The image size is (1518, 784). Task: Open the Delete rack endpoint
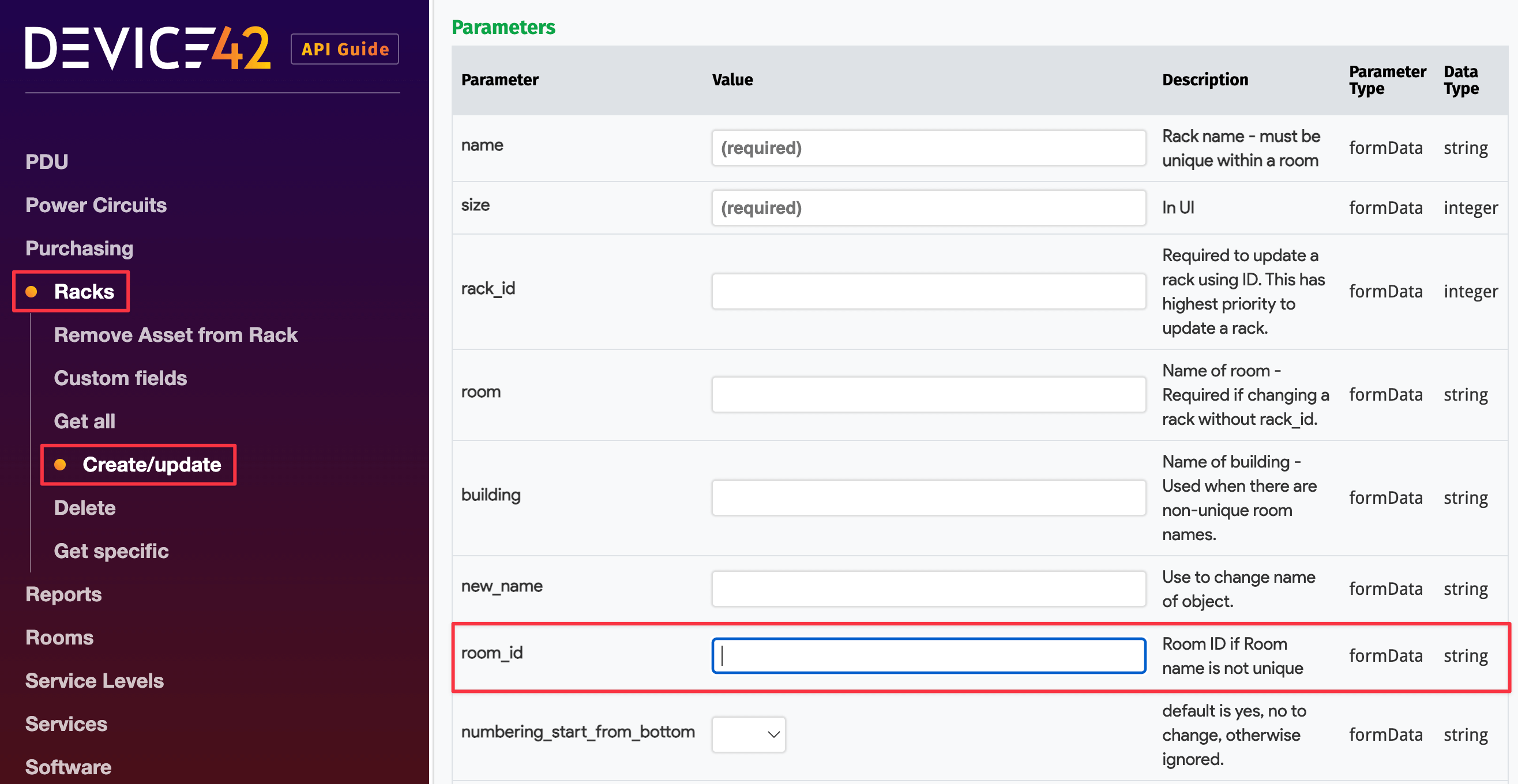[84, 507]
